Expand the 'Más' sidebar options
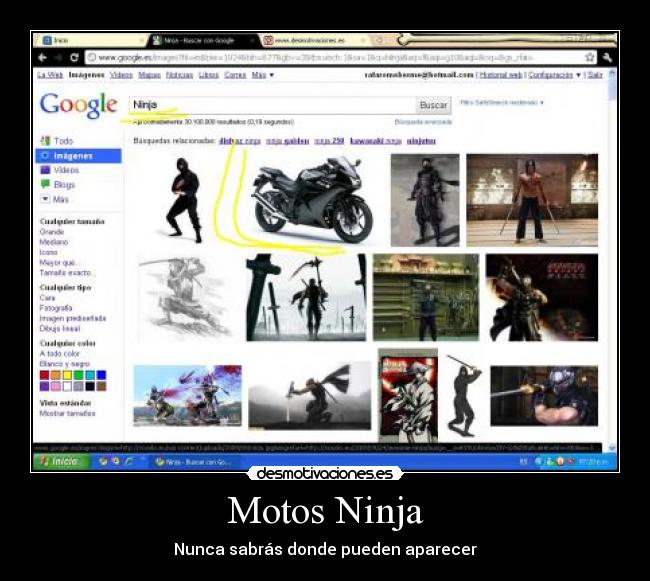 tap(54, 199)
